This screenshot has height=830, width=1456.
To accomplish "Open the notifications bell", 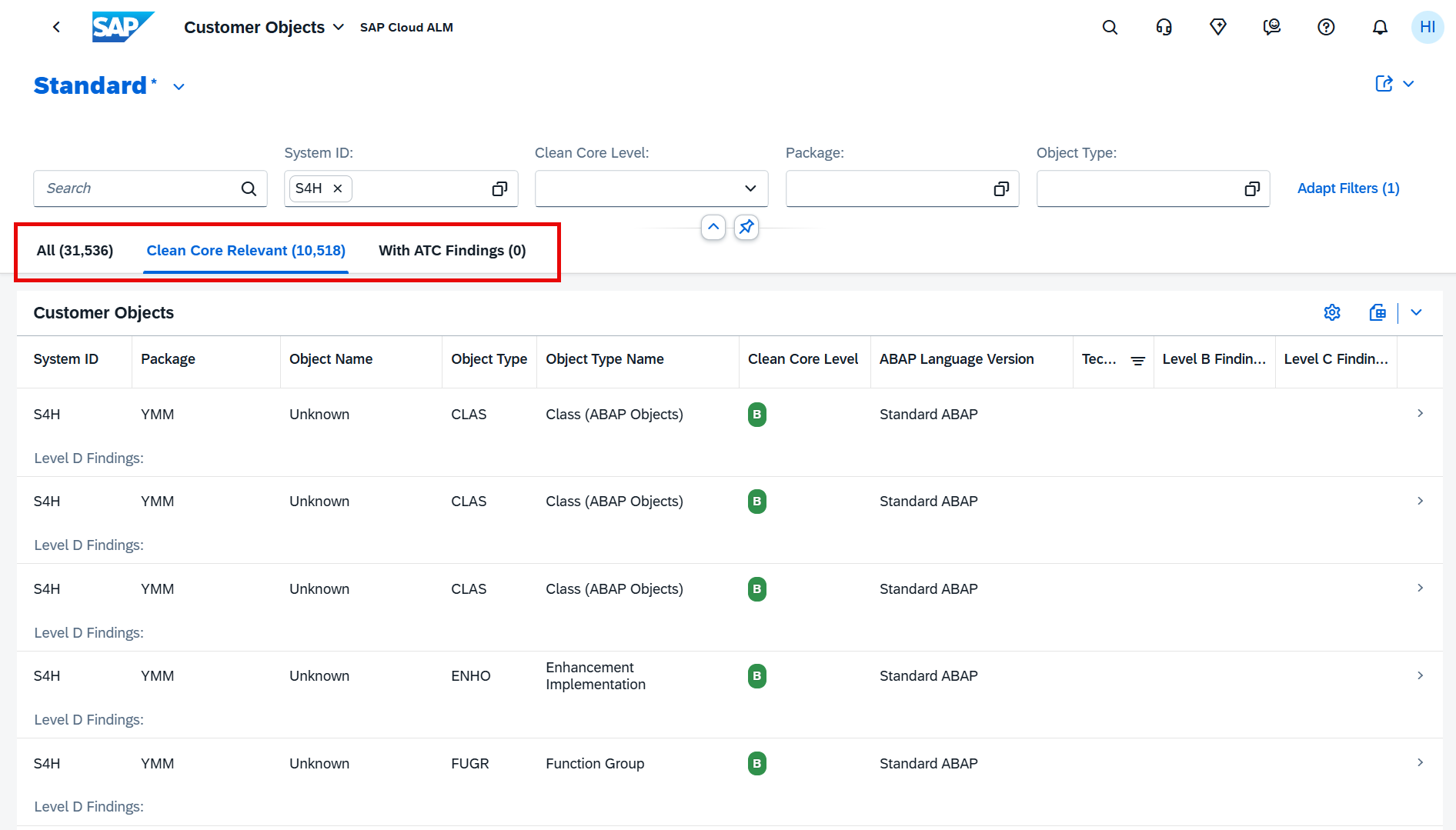I will 1380,27.
